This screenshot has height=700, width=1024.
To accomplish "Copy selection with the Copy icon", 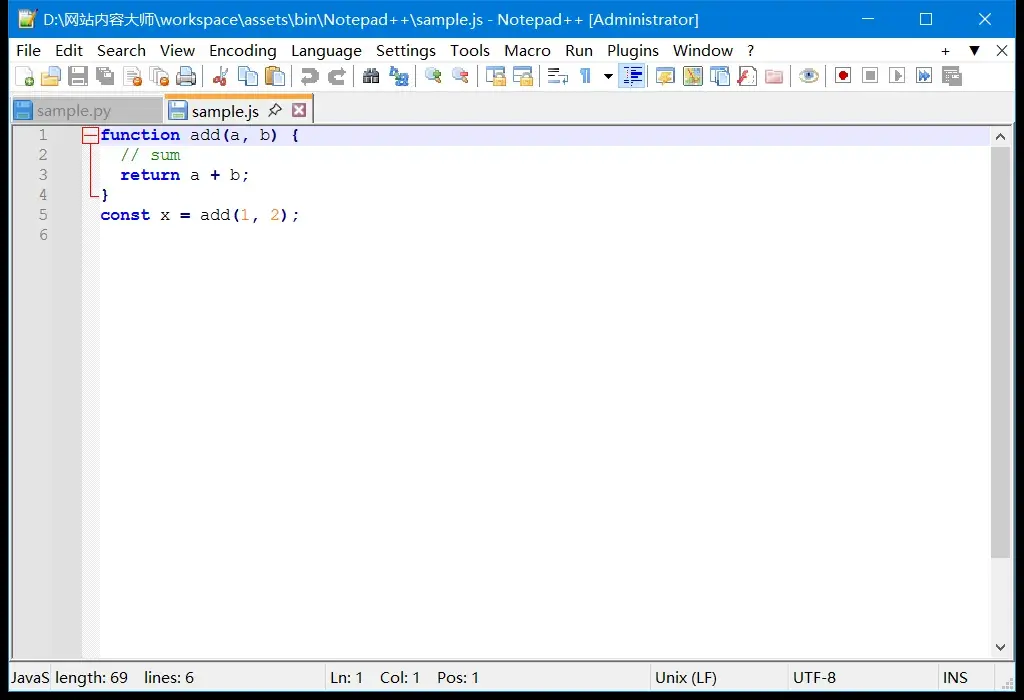I will click(x=248, y=76).
